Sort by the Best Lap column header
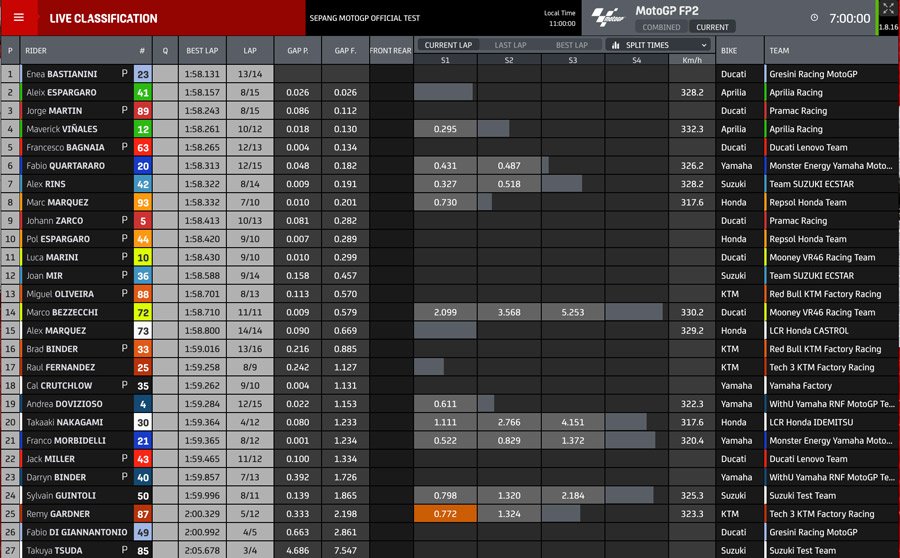Image resolution: width=900 pixels, height=558 pixels. coord(202,51)
